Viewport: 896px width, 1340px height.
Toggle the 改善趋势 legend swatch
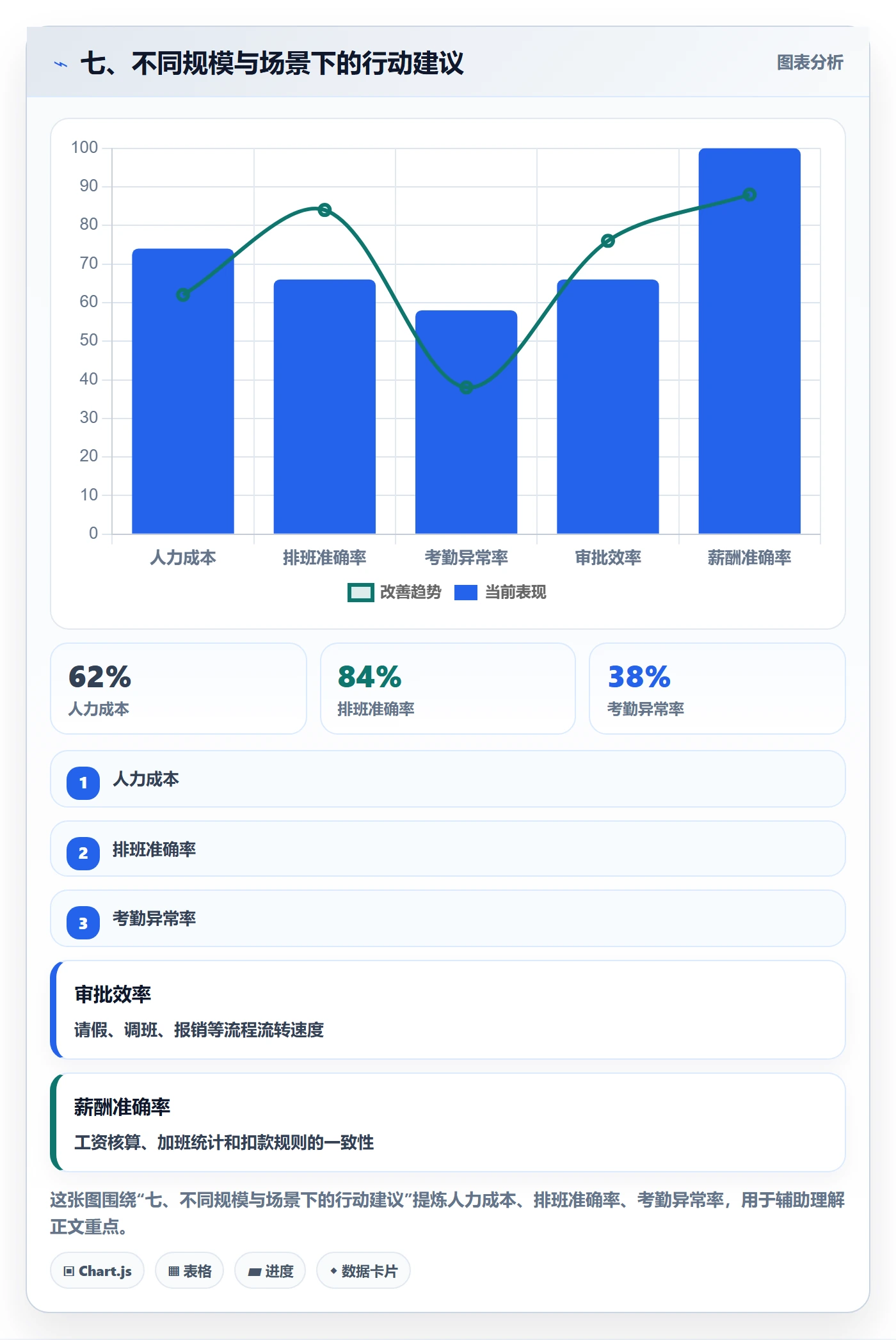tap(360, 593)
